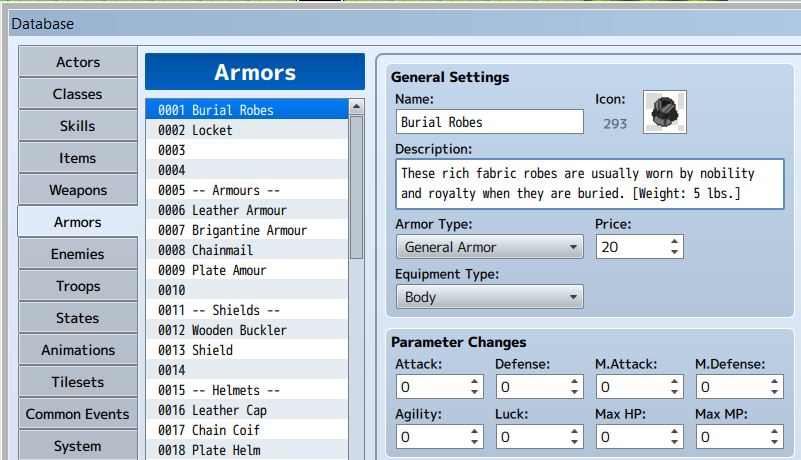Viewport: 801px width, 460px height.
Task: Increase the Max HP parameter stepper
Action: [674, 431]
